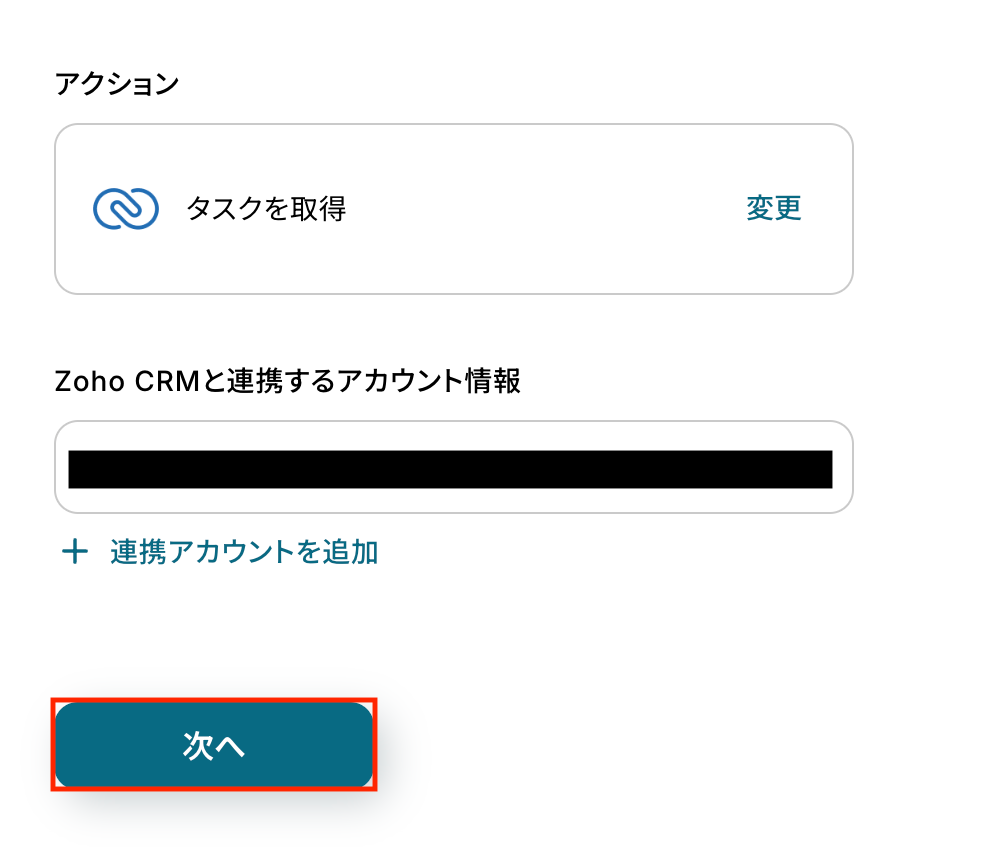Proceed with the 次へ button
This screenshot has width=982, height=866.
pyautogui.click(x=214, y=745)
